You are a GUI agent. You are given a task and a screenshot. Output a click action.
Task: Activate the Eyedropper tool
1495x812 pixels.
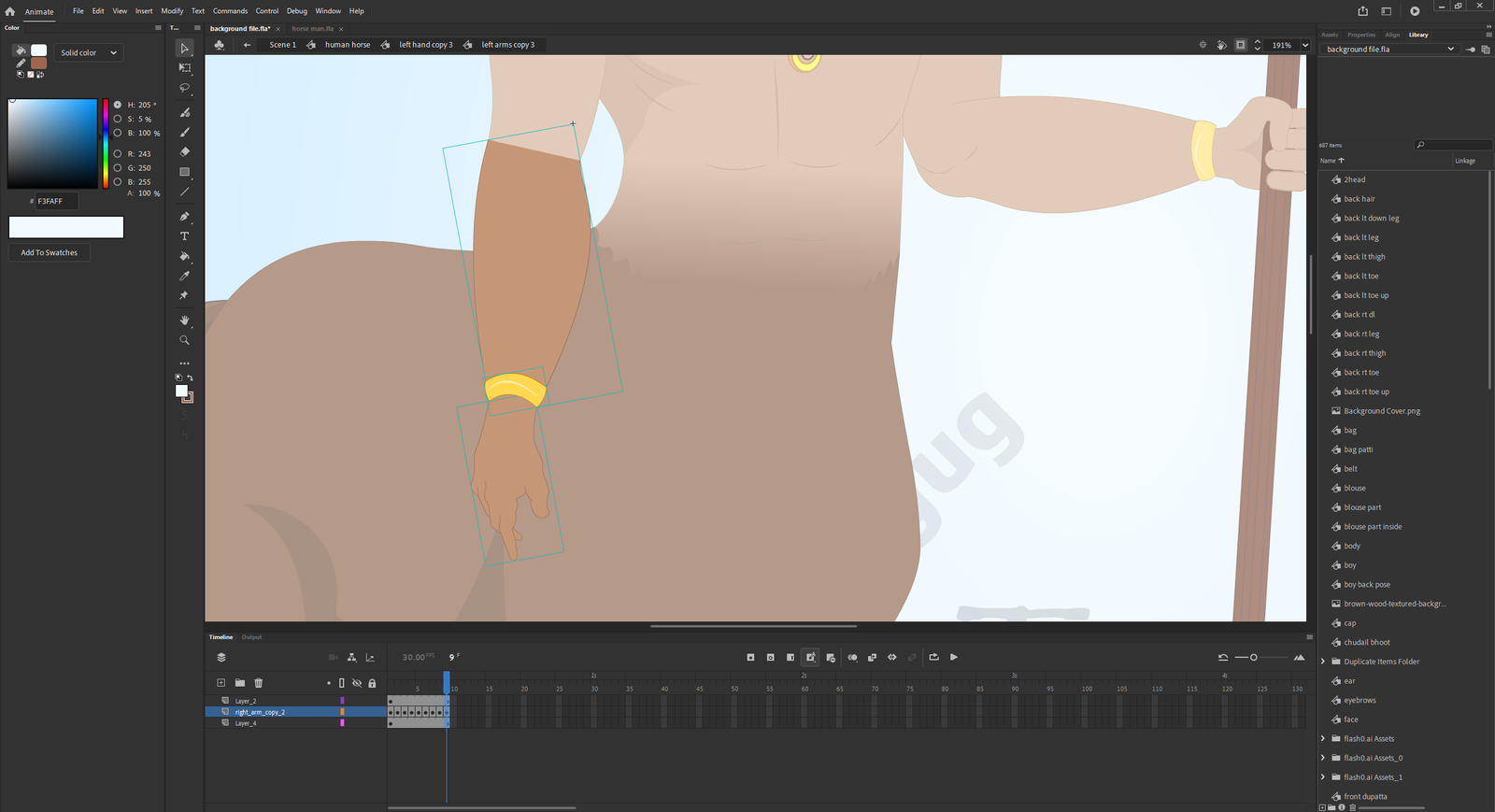point(185,276)
